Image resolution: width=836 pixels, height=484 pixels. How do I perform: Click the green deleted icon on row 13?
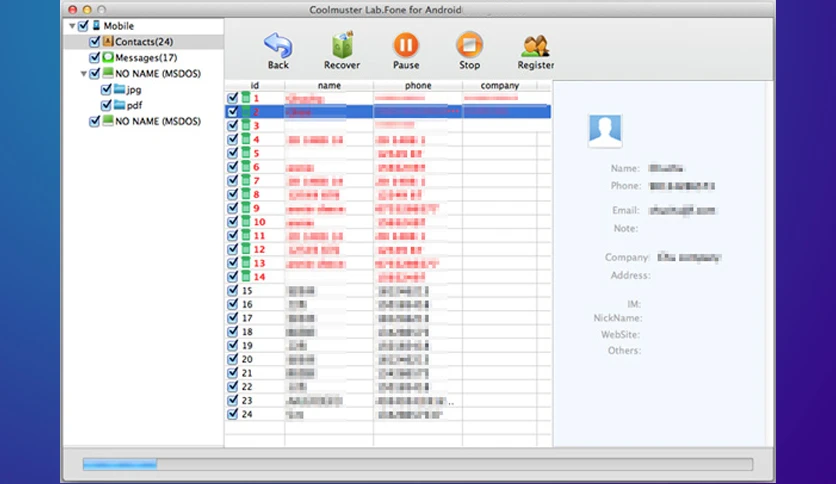246,263
